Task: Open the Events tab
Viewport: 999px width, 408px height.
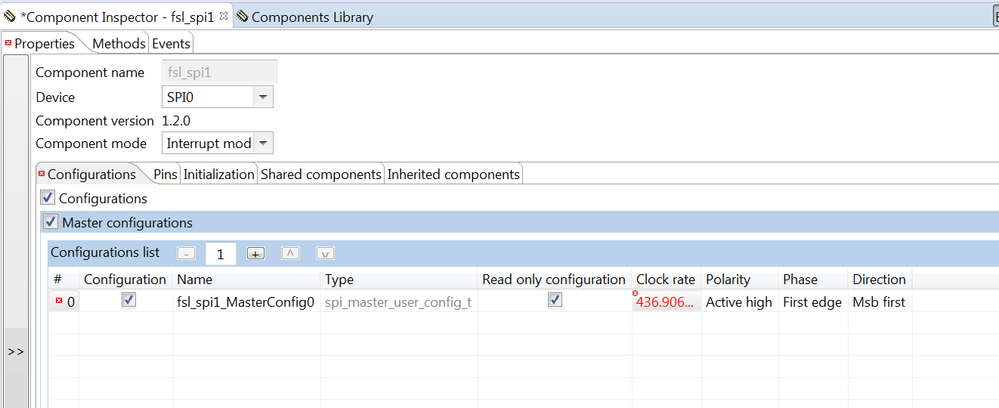Action: tap(171, 43)
